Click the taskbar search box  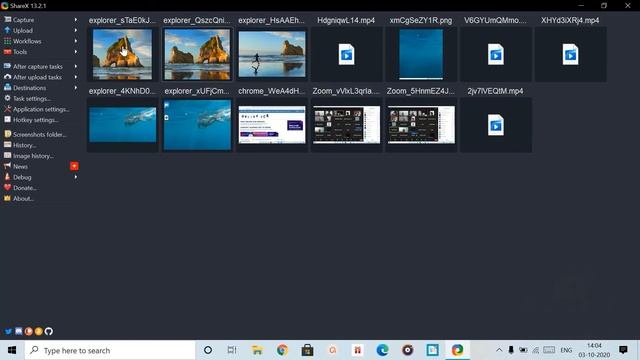110,350
